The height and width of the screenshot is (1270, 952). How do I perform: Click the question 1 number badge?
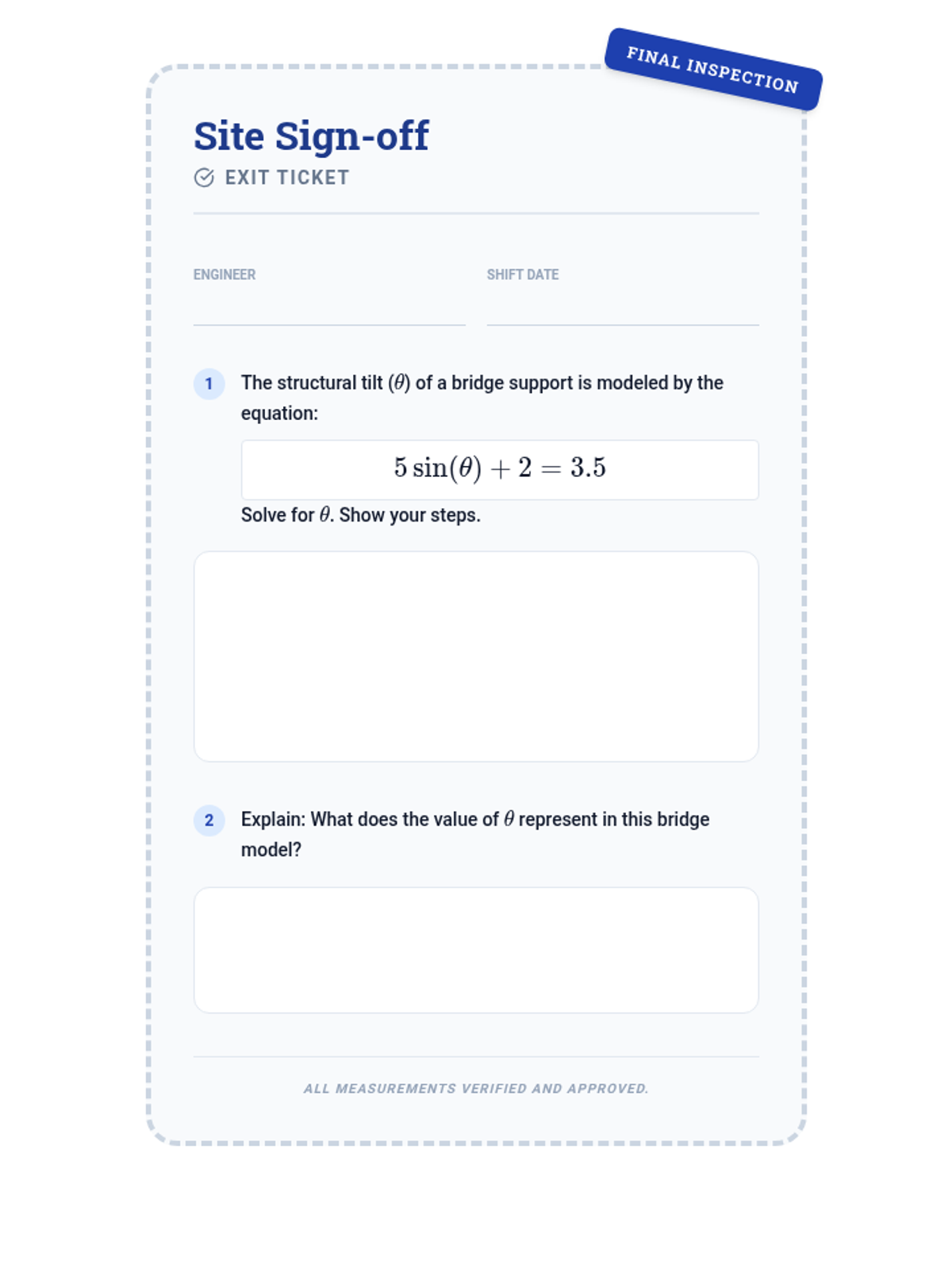(209, 384)
